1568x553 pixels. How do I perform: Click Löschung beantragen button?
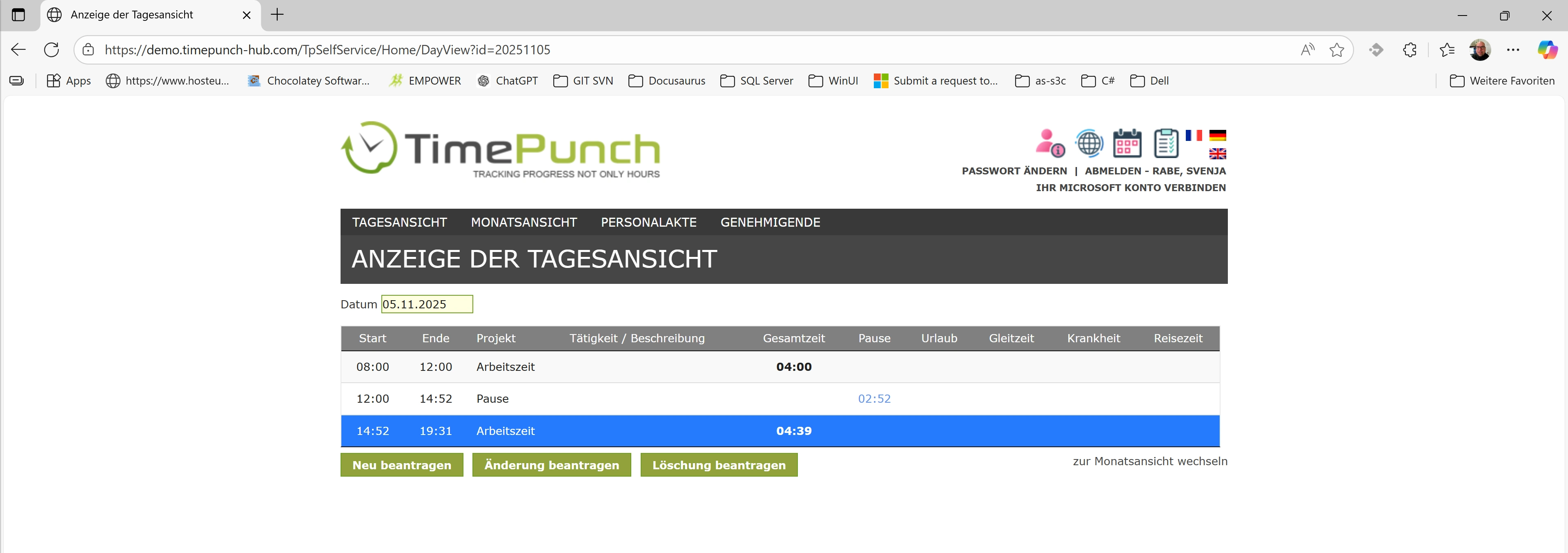tap(719, 465)
